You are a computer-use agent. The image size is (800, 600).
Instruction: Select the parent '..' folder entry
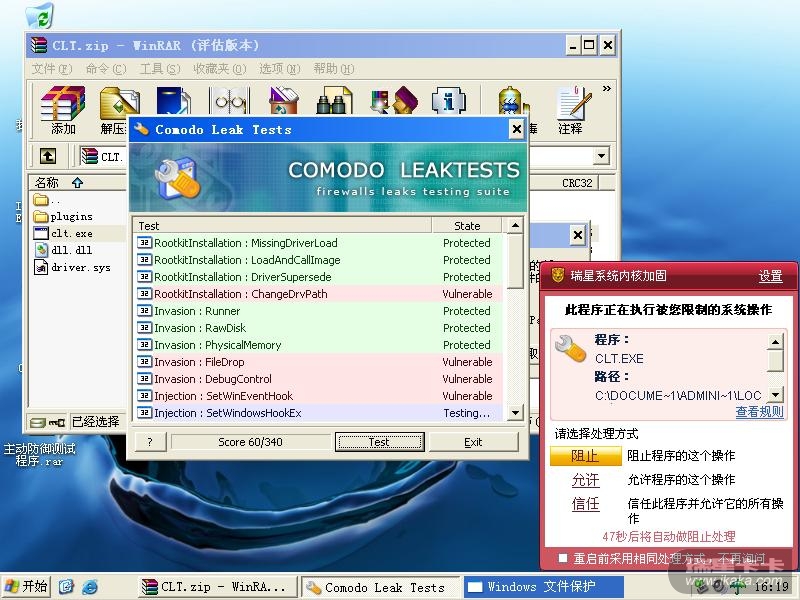pos(47,199)
